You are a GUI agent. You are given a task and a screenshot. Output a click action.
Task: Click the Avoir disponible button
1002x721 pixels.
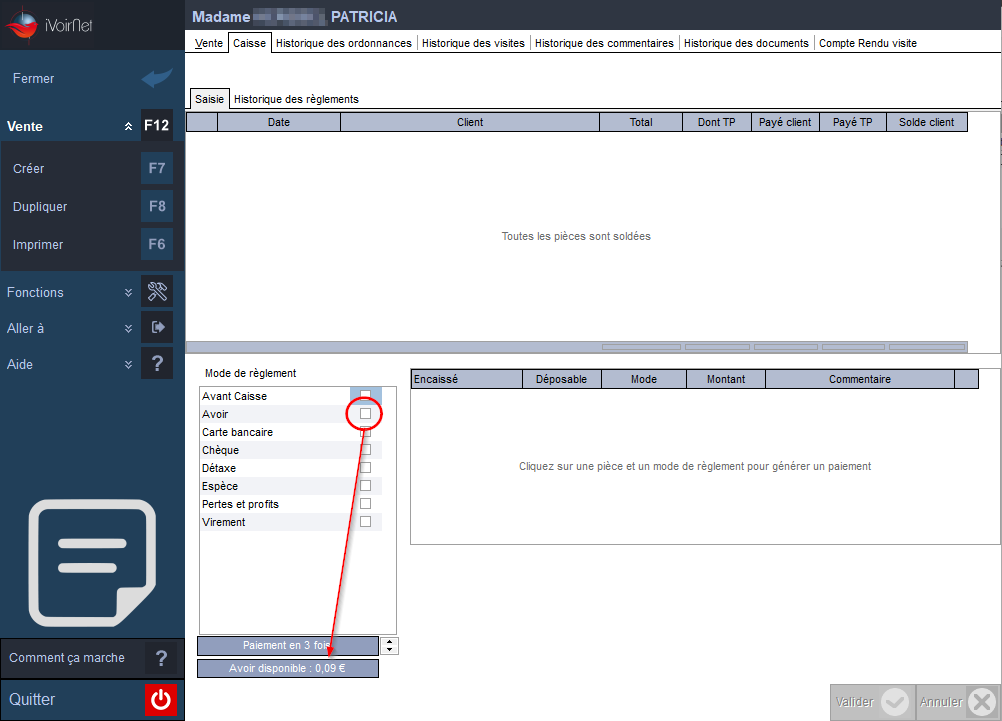click(x=288, y=669)
